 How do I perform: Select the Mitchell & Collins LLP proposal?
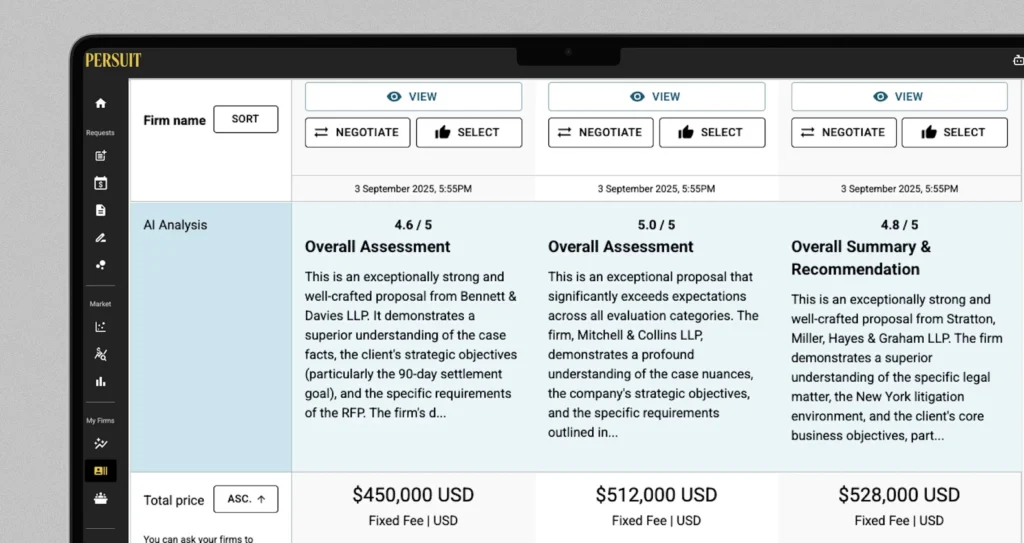(x=711, y=132)
